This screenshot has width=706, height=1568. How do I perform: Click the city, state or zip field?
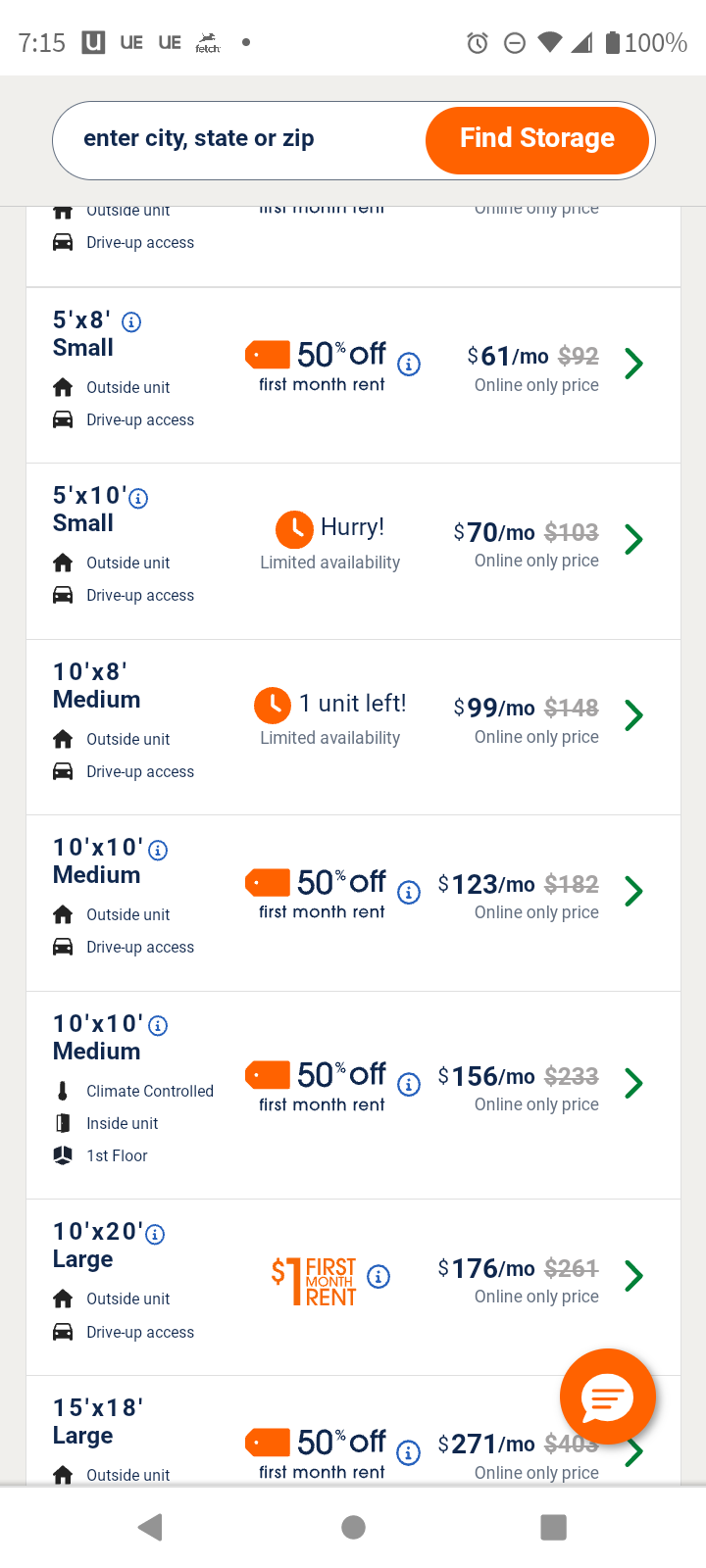click(235, 139)
